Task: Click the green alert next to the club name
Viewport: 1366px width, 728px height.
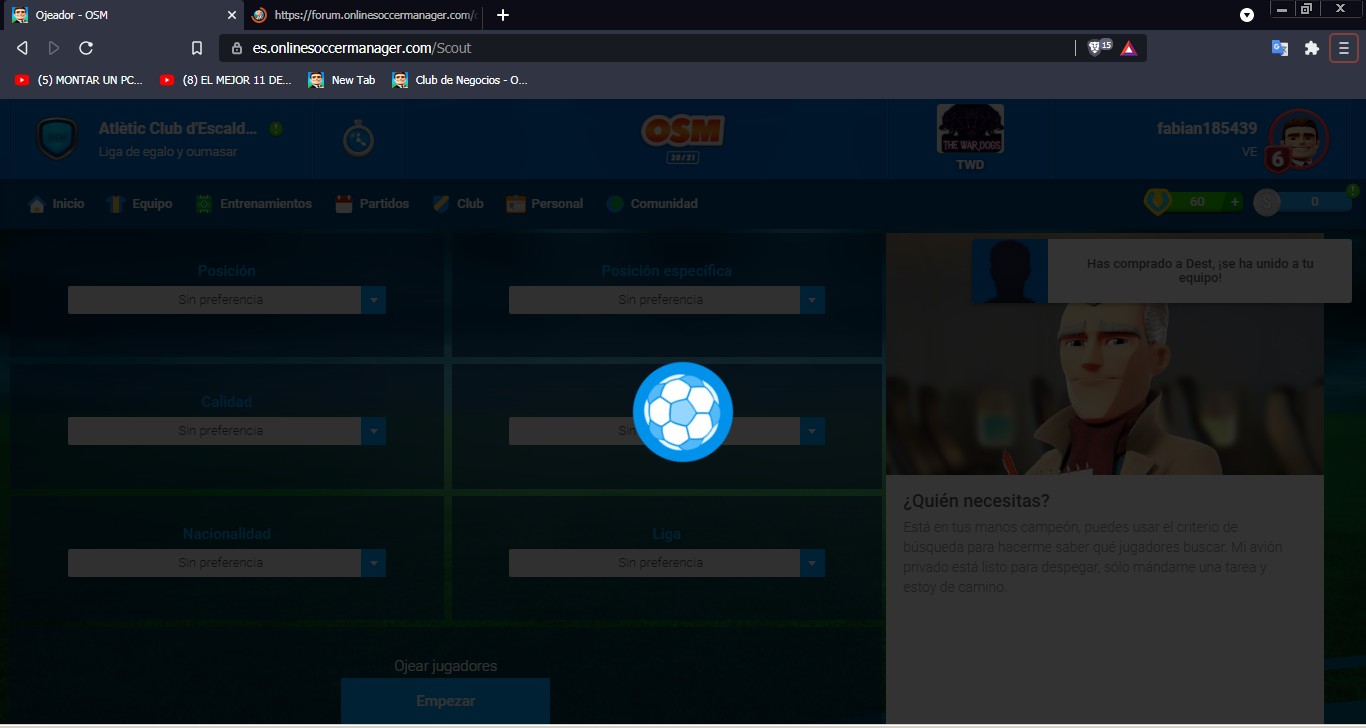Action: pyautogui.click(x=276, y=129)
